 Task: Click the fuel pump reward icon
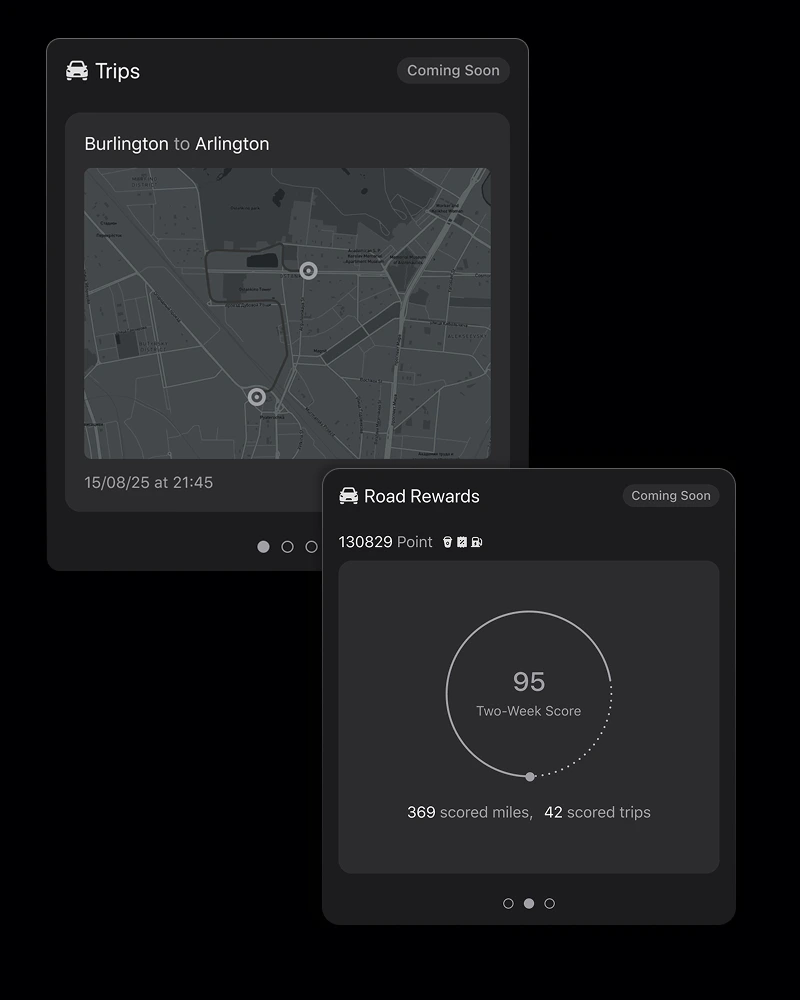coord(476,542)
